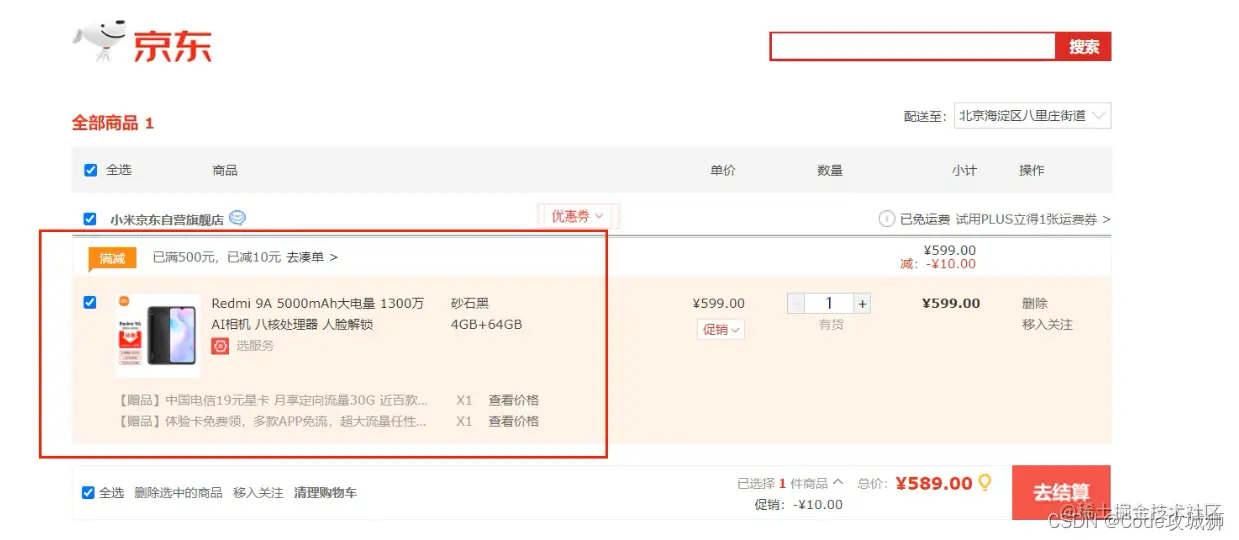Image resolution: width=1239 pixels, height=540 pixels.
Task: Expand the 已选择1件商品 list arrow
Action: [x=838, y=483]
